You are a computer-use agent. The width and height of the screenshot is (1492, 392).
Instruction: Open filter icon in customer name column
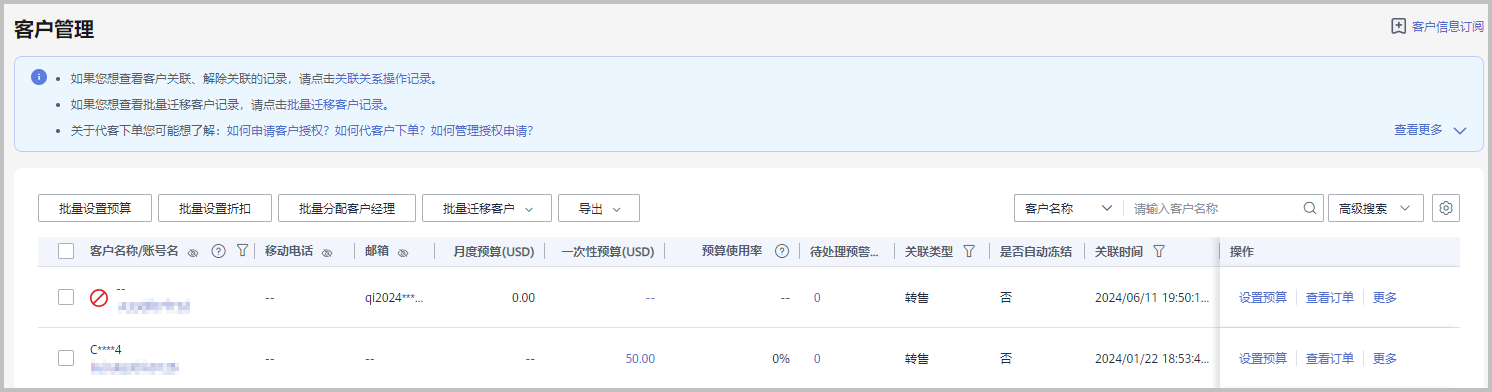pos(242,252)
